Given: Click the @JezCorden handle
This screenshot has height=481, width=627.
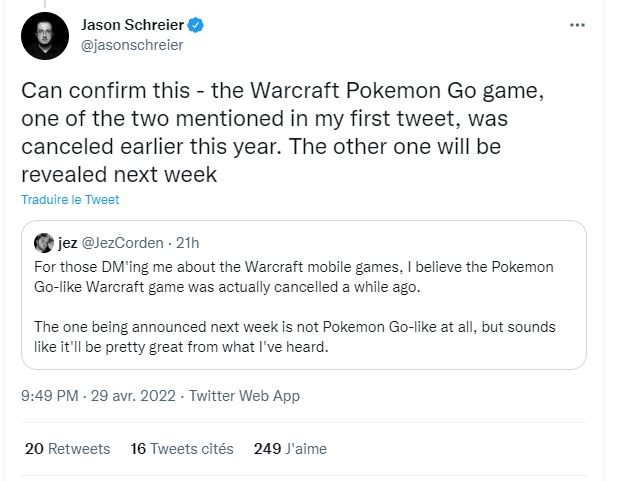Looking at the screenshot, I should 121,242.
